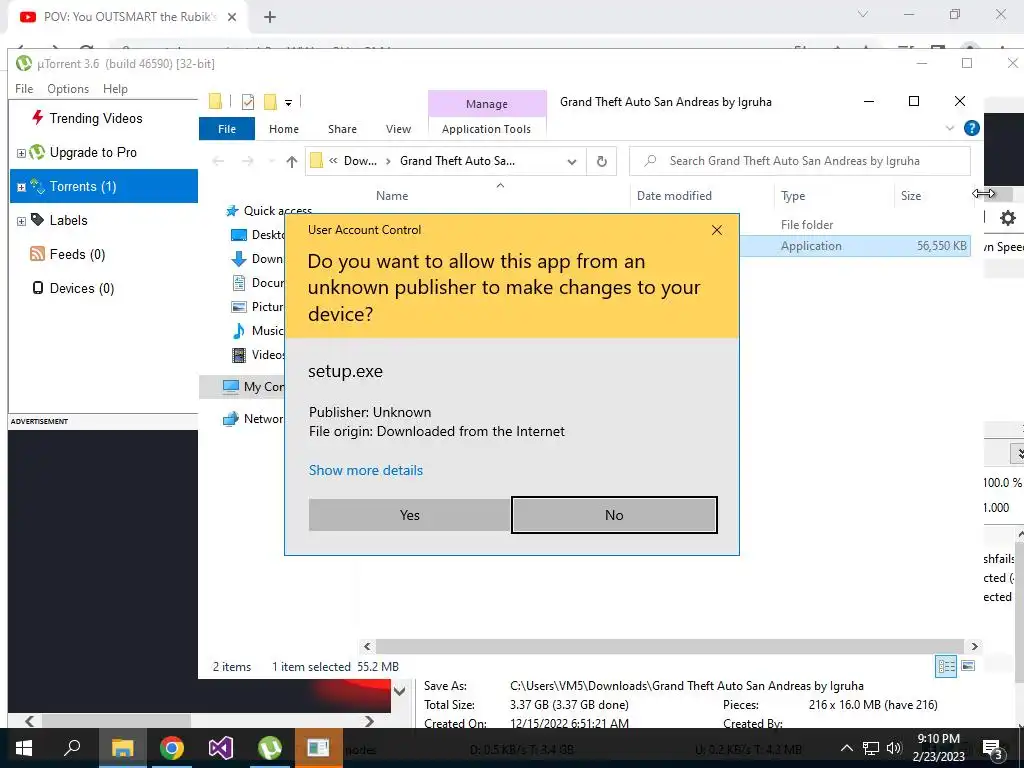Image resolution: width=1024 pixels, height=768 pixels.
Task: Open taskbar search magnifier
Action: click(72, 748)
